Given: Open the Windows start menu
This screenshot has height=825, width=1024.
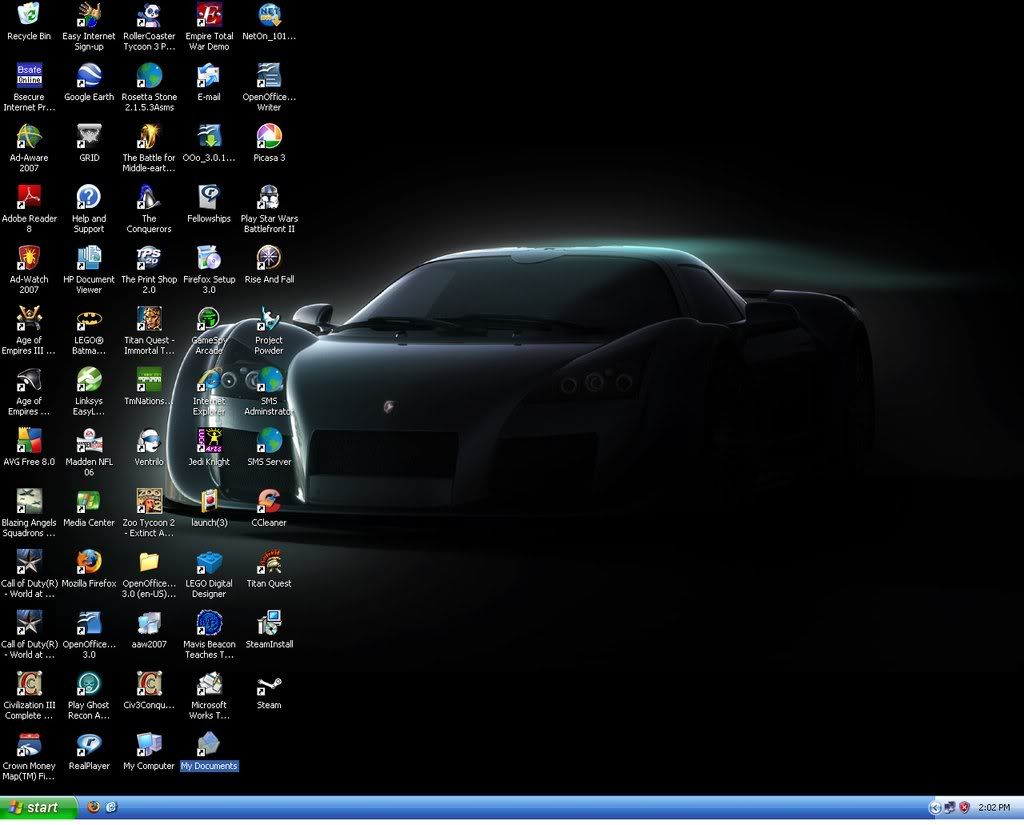Looking at the screenshot, I should pos(39,807).
